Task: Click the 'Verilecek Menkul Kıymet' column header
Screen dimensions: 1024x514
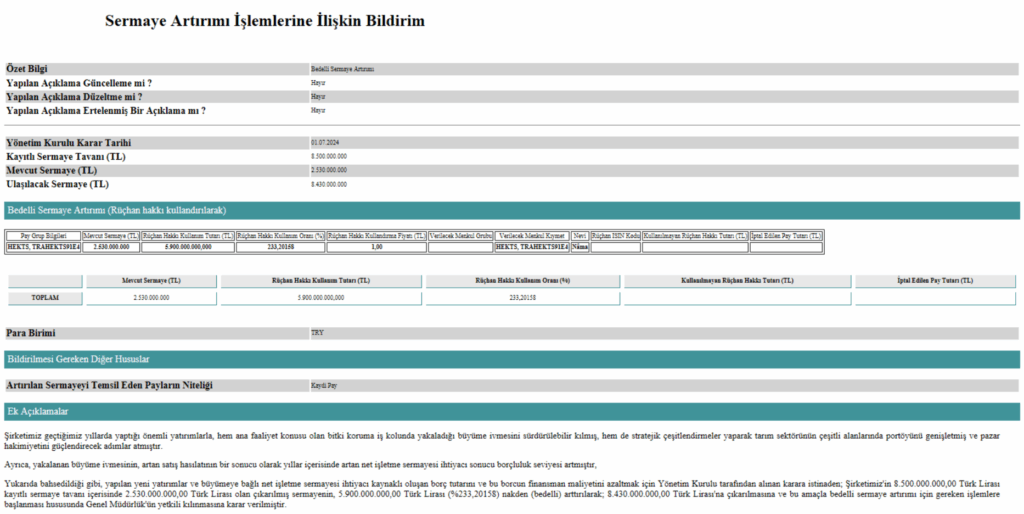Action: click(532, 236)
